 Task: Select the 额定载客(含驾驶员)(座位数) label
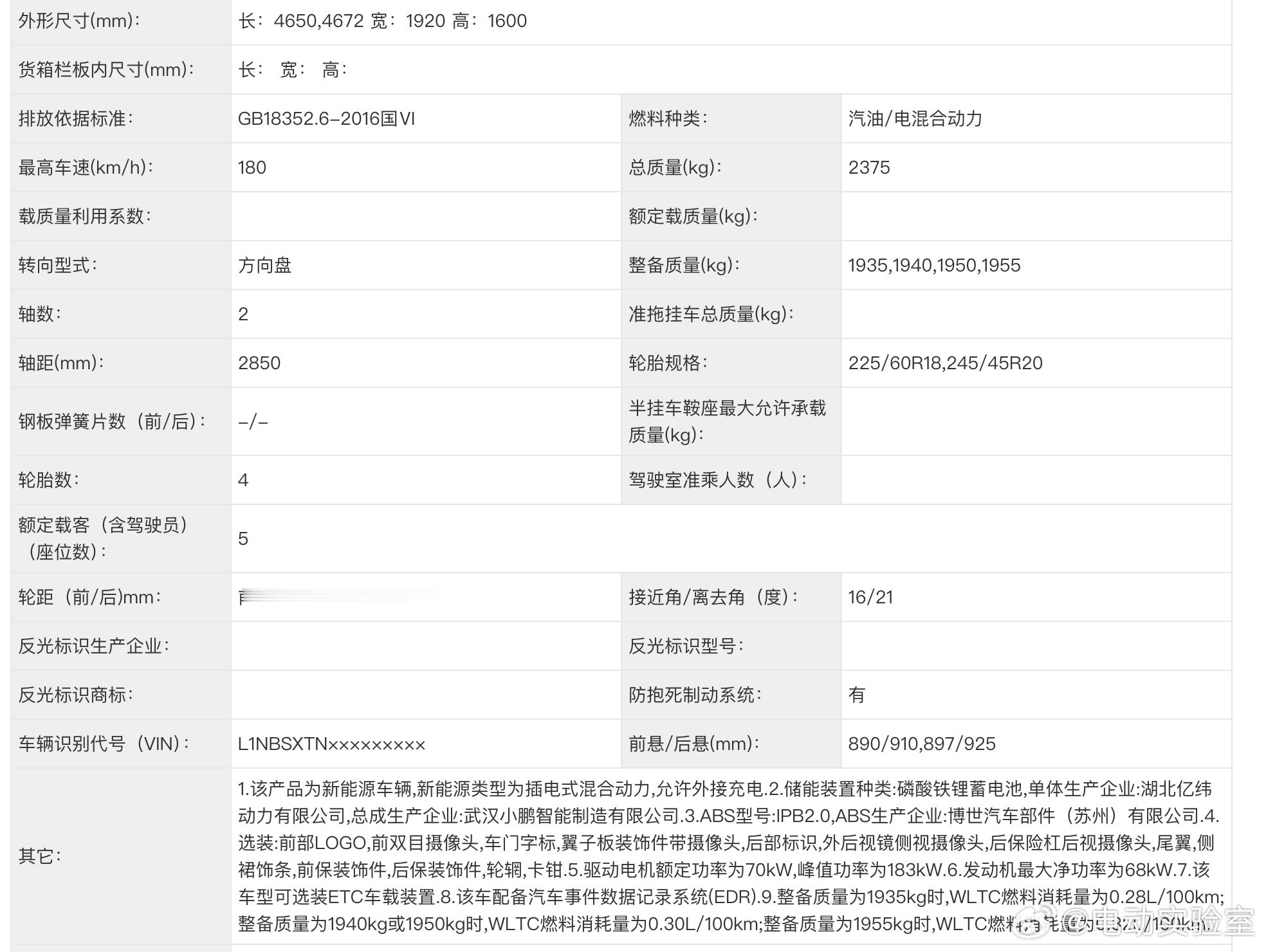tap(103, 538)
